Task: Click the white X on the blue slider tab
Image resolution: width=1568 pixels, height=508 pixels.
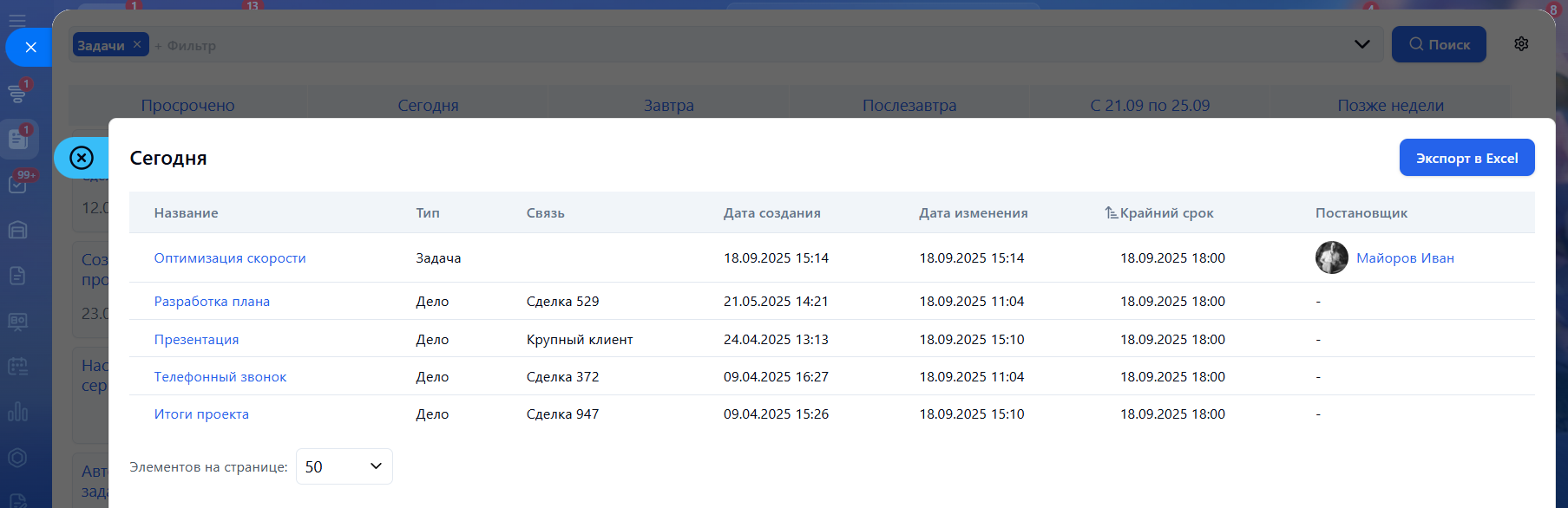Action: point(30,47)
